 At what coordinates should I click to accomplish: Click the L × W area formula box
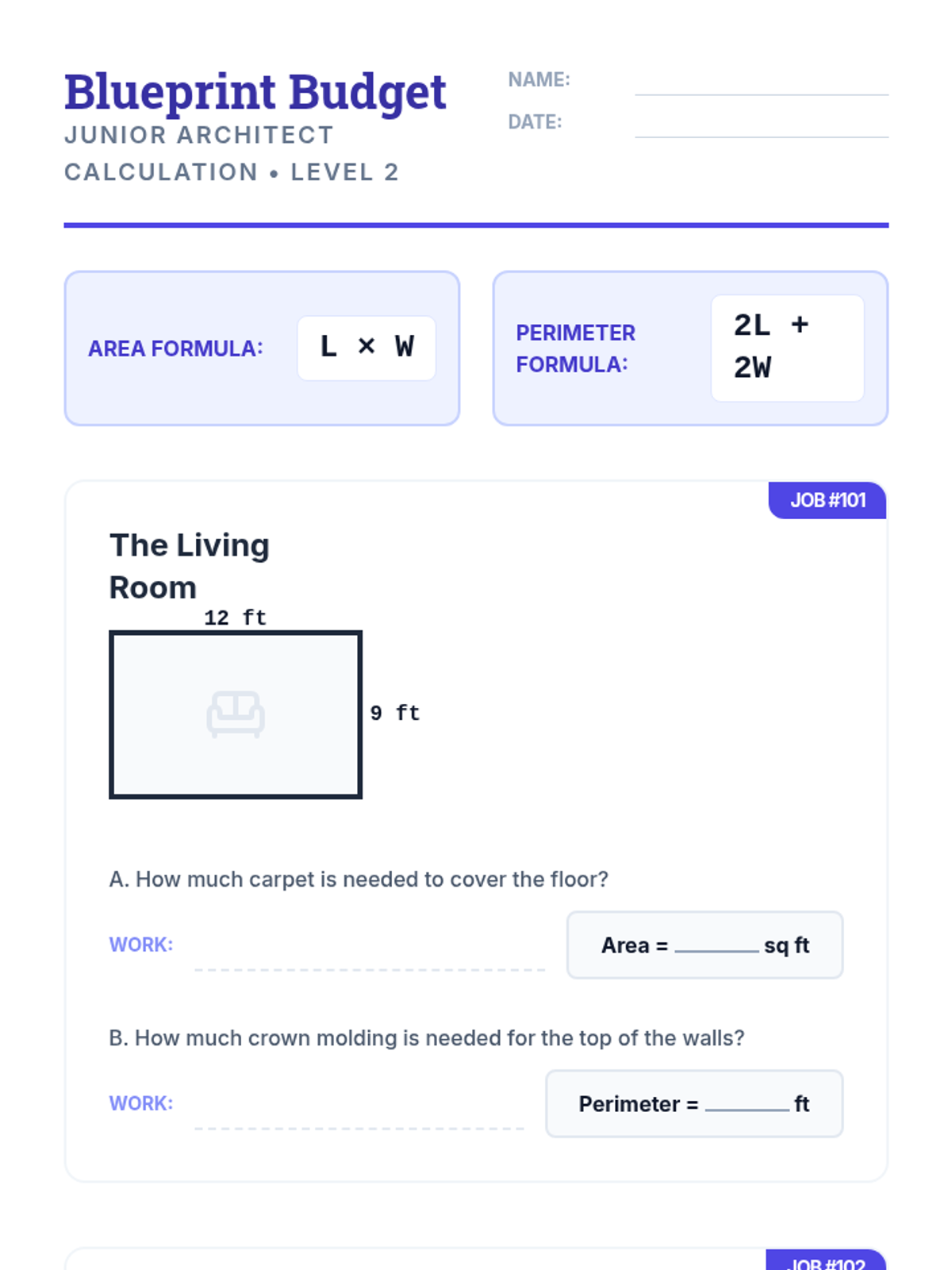click(x=367, y=348)
